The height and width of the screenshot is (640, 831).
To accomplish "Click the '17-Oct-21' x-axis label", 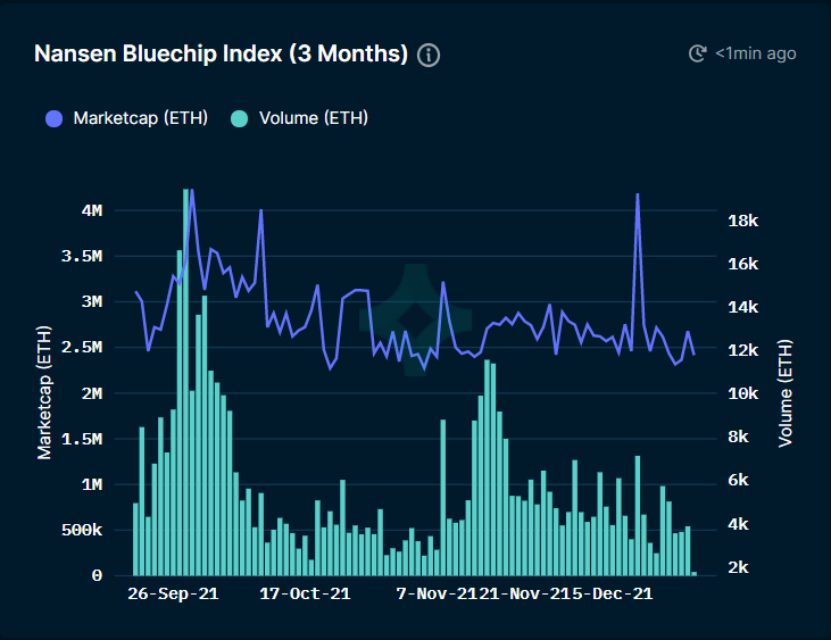I will tap(305, 594).
